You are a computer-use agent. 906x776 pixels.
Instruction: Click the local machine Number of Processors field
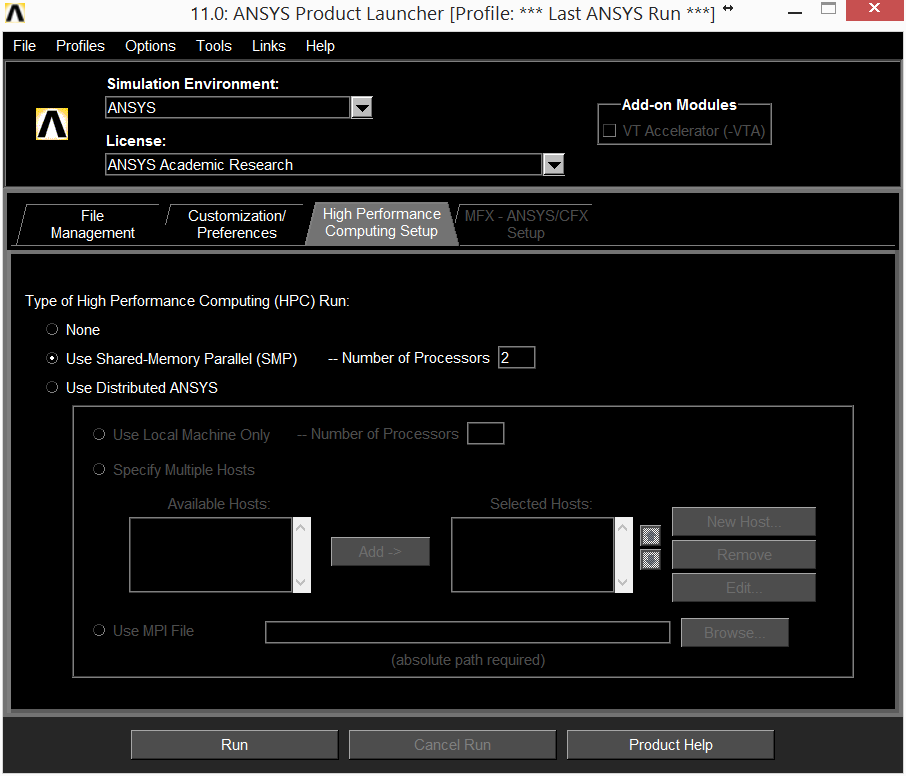[x=485, y=433]
